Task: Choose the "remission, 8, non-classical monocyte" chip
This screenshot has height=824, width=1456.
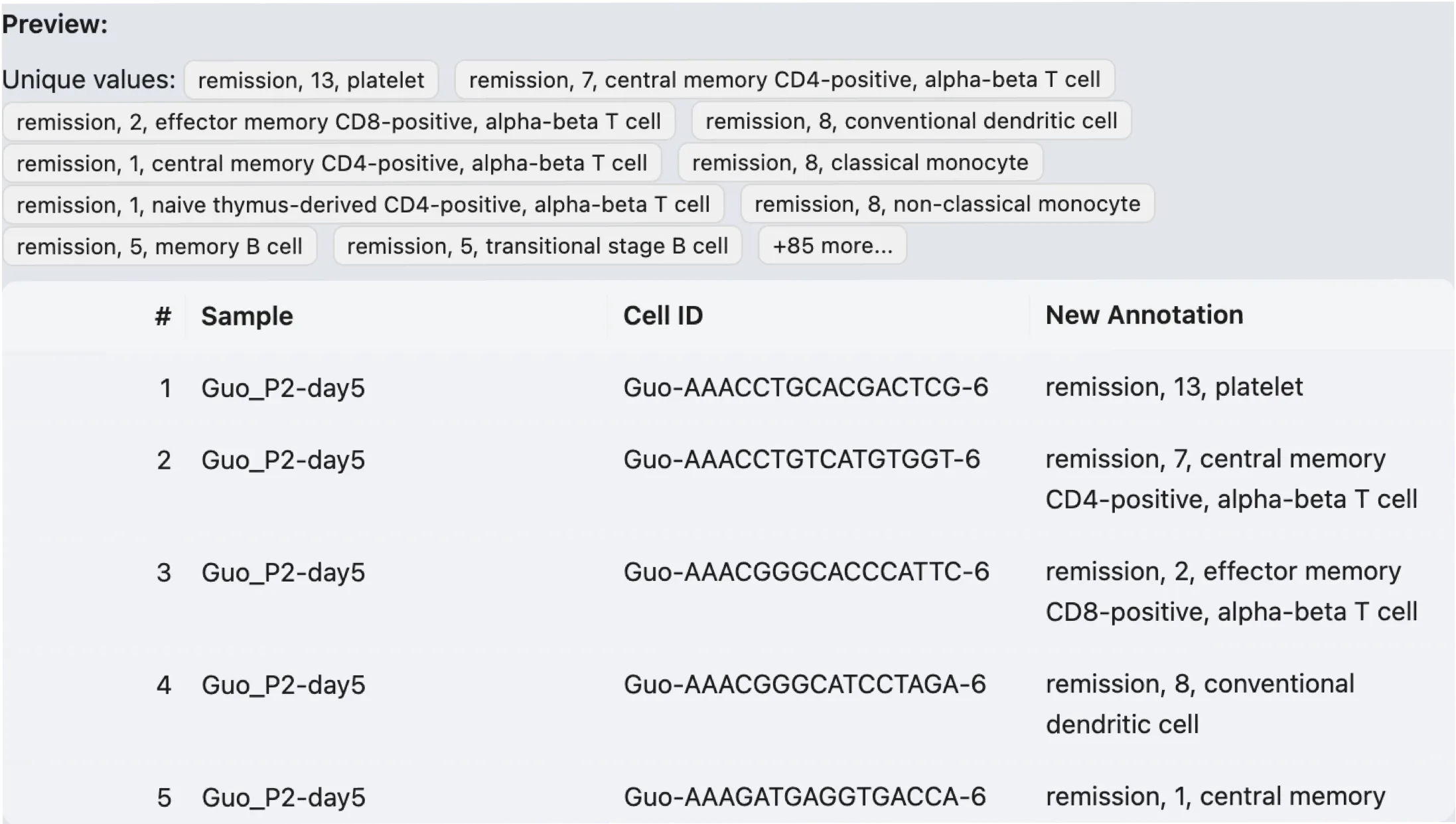Action: [x=946, y=205]
